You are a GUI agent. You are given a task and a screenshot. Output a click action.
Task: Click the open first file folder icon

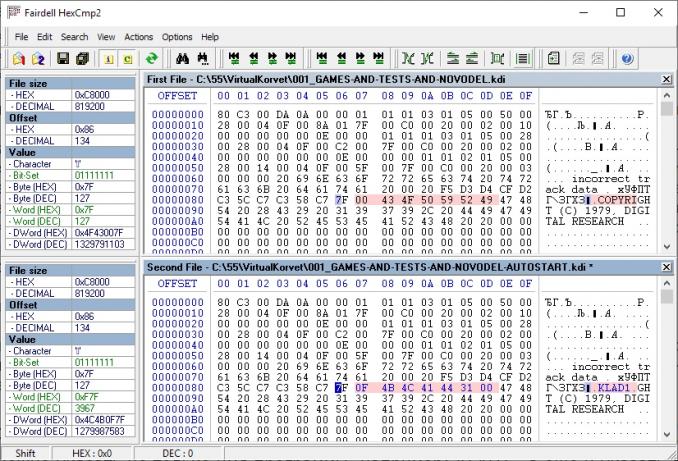click(x=19, y=59)
